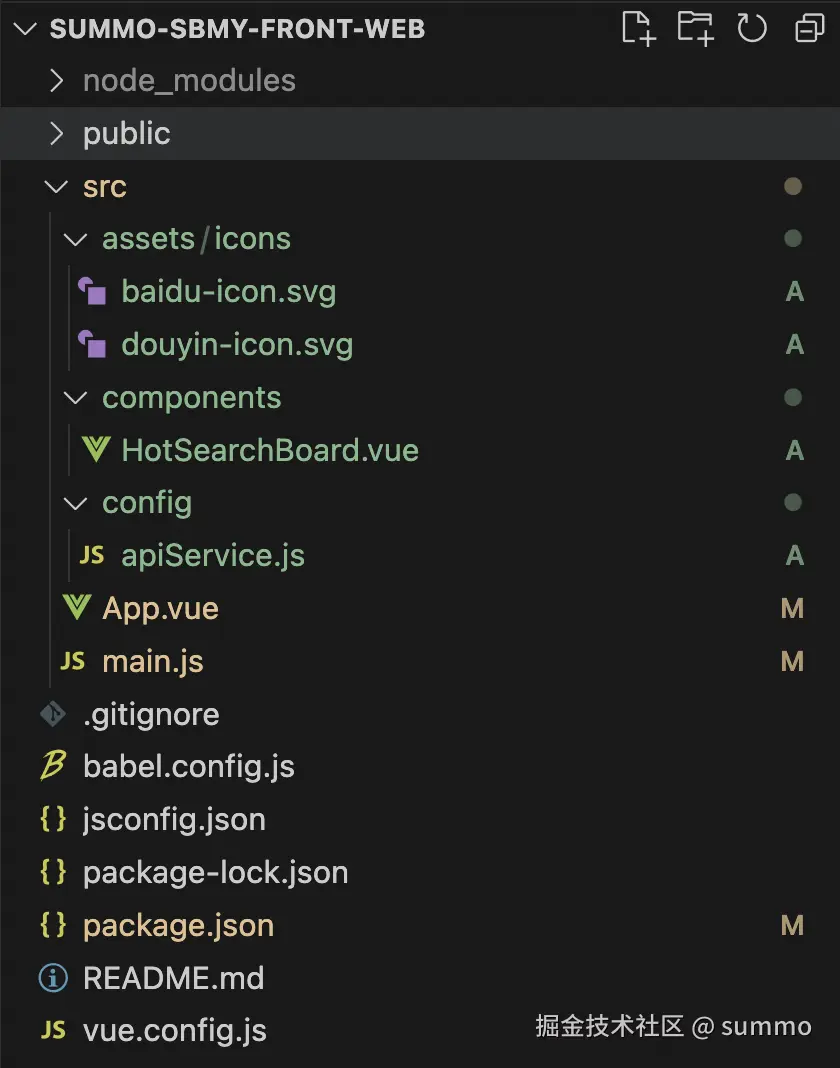Open App.vue in the editor
Screen dimensions: 840x1068
pos(160,608)
